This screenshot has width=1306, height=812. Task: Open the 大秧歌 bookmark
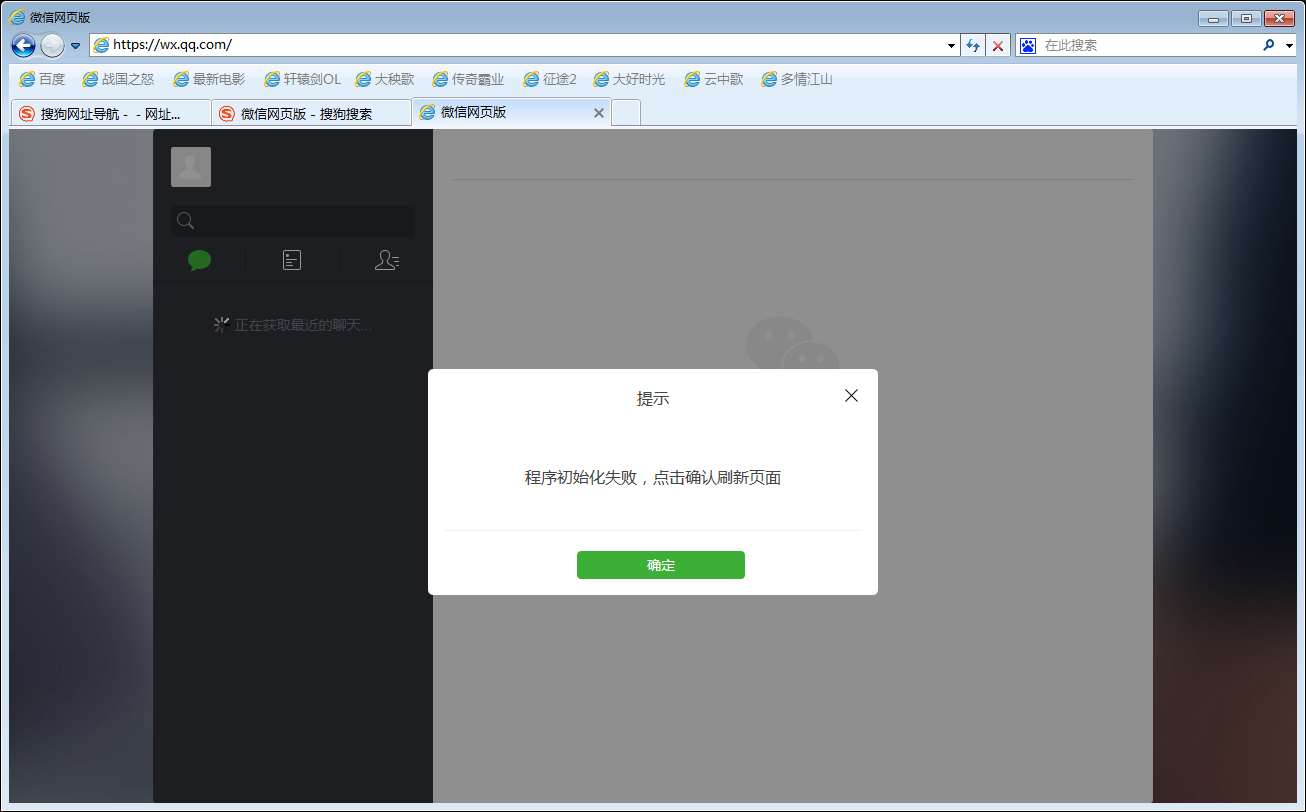[x=384, y=79]
